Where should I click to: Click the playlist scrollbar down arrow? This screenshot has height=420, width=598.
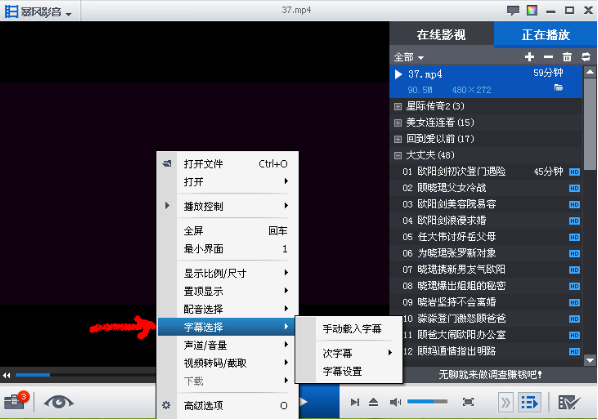(590, 360)
